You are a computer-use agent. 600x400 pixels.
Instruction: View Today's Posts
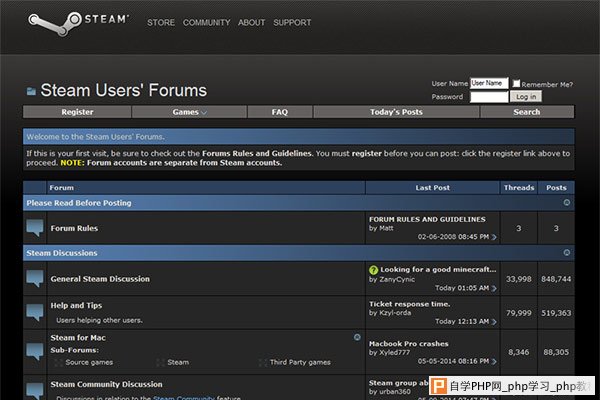(x=396, y=112)
